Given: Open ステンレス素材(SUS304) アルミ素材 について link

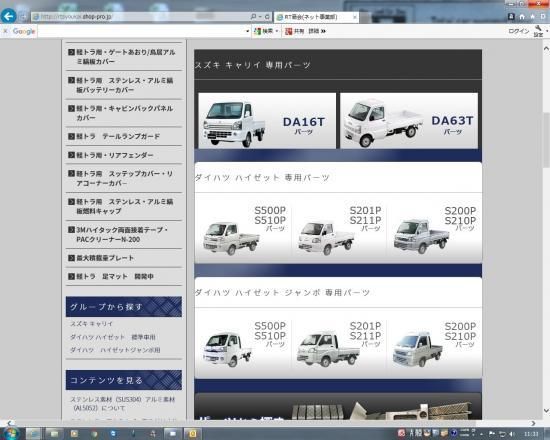Looking at the screenshot, I should tap(122, 404).
